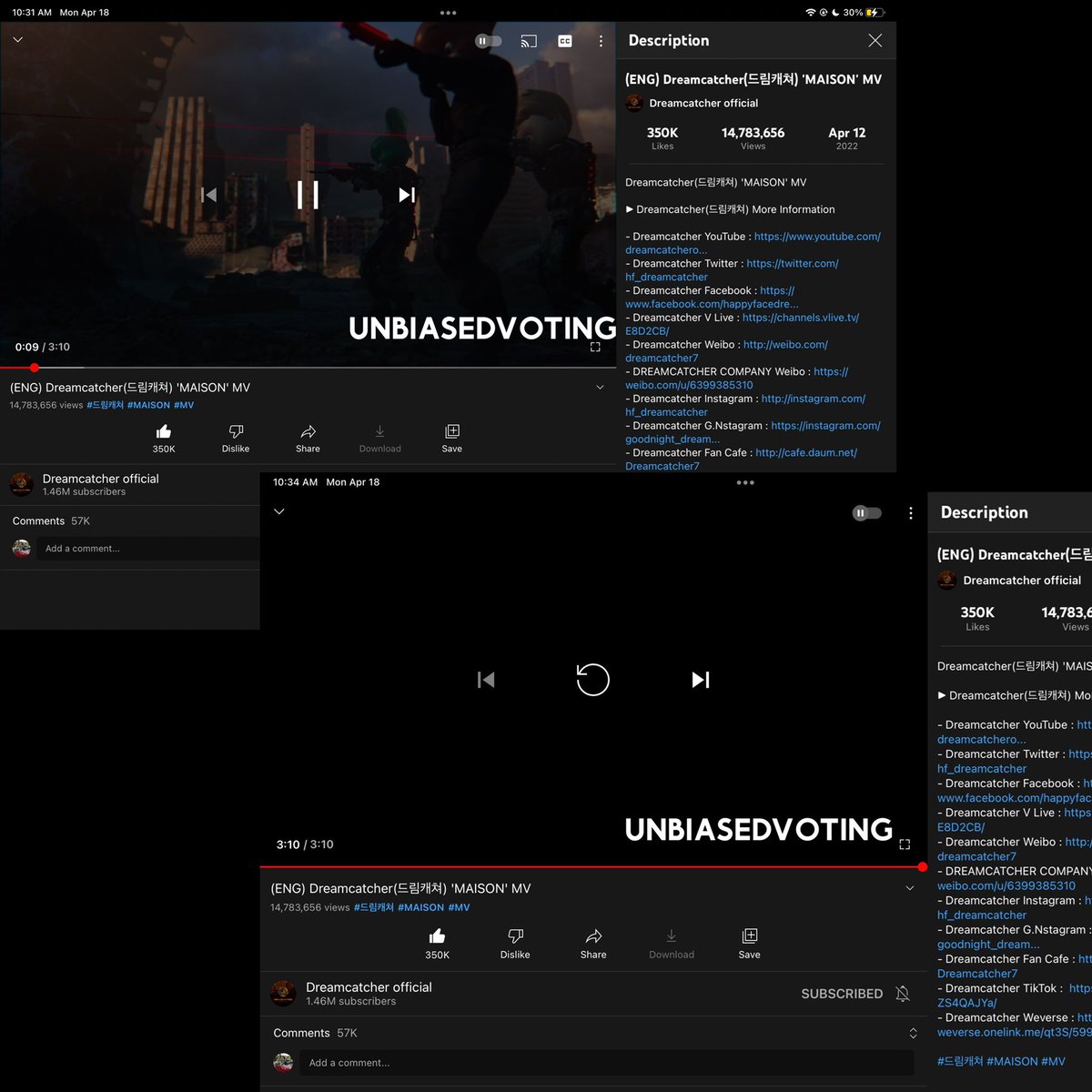1092x1092 pixels.
Task: Expand title chevron in the top screenshot
Action: (600, 388)
